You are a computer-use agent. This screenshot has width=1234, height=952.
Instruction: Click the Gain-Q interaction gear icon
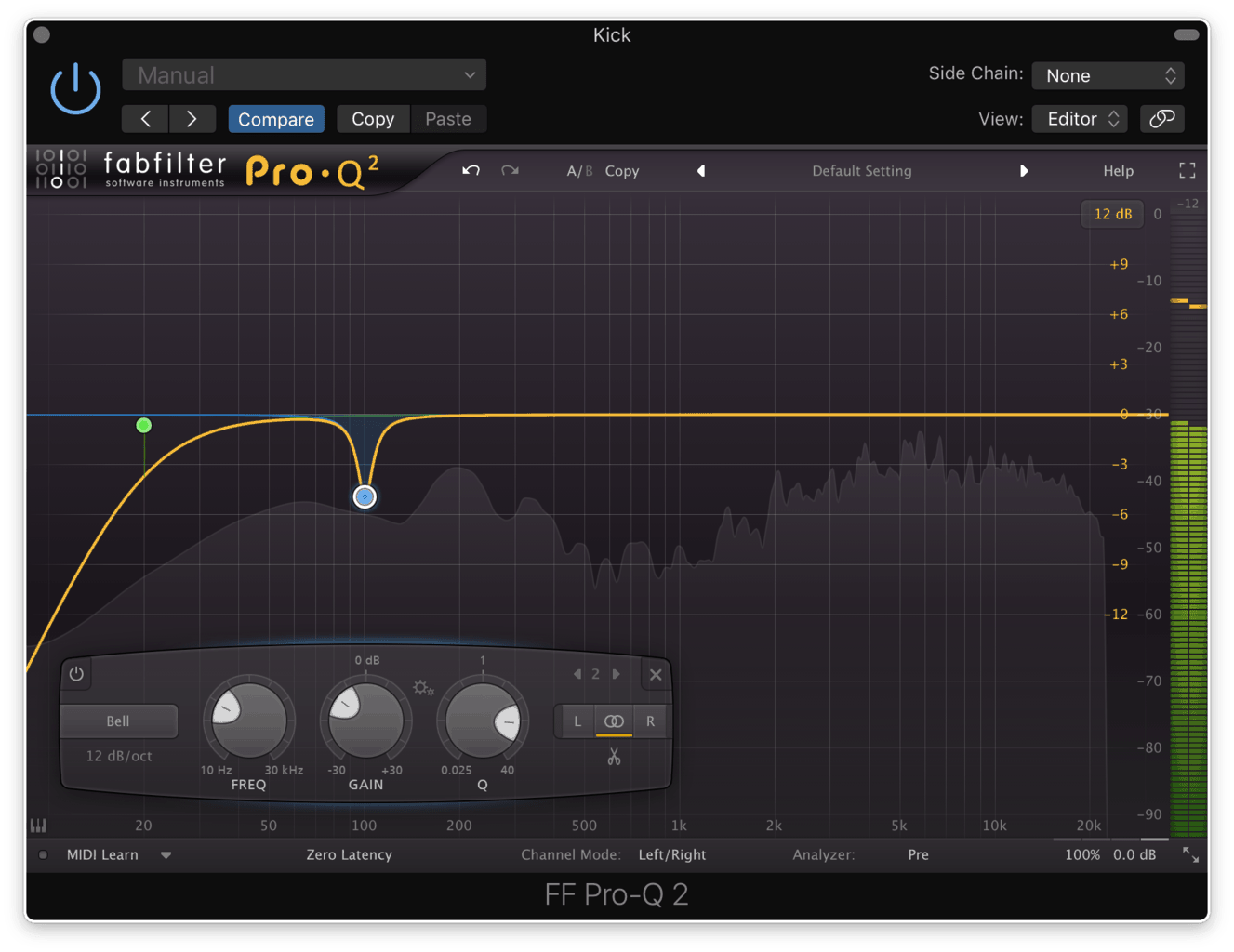coord(423,688)
